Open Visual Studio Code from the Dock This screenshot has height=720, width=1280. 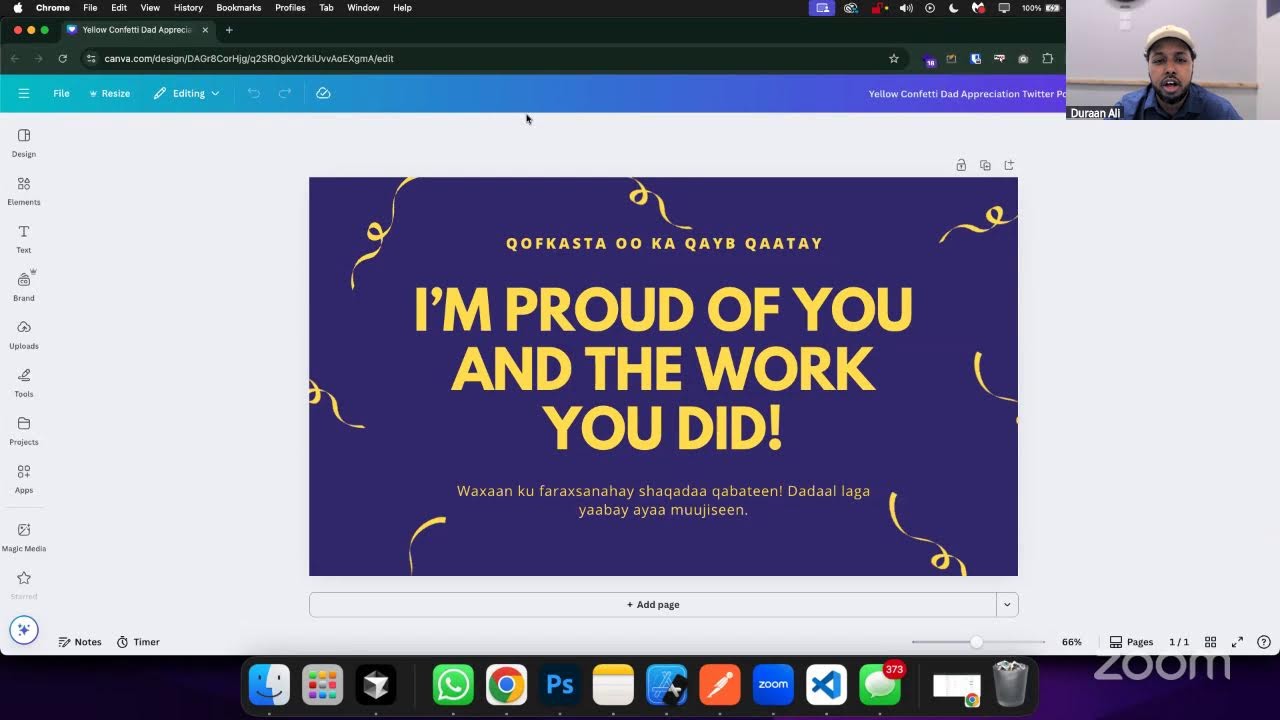click(826, 685)
